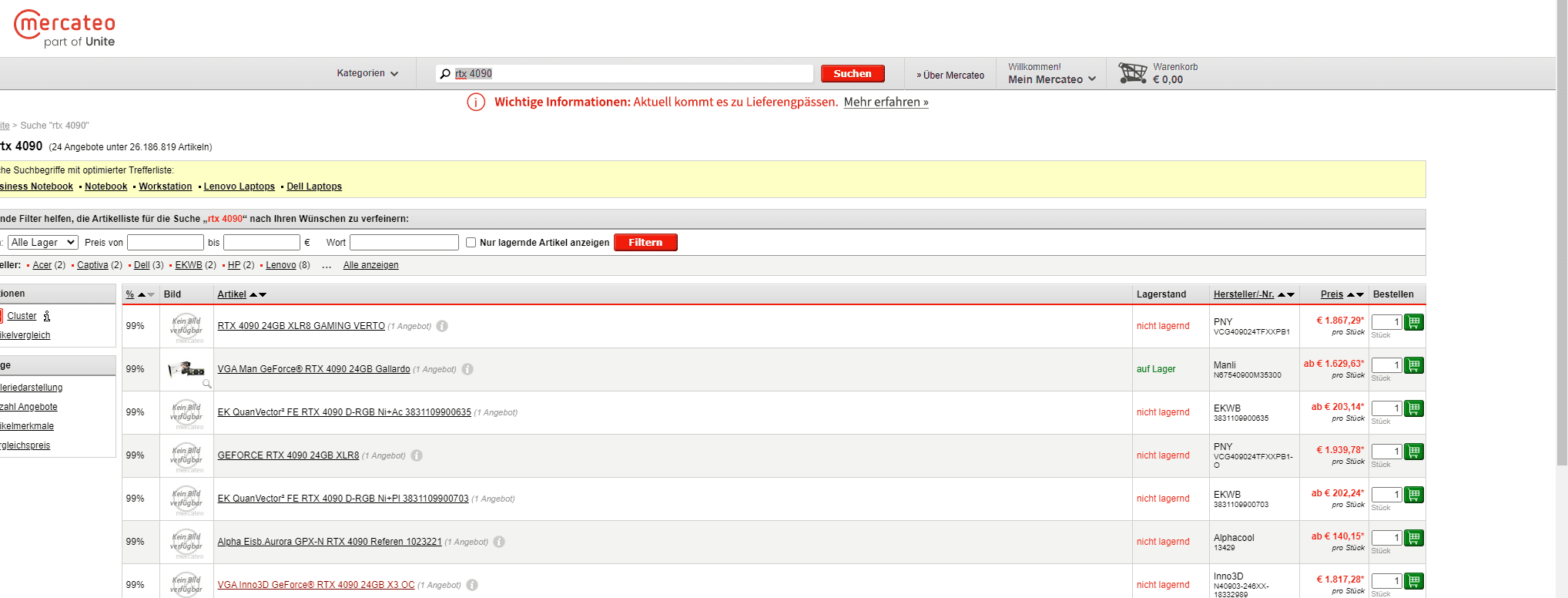This screenshot has width=1568, height=598.
Task: Filter by manufacturer HP
Action: coord(234,265)
